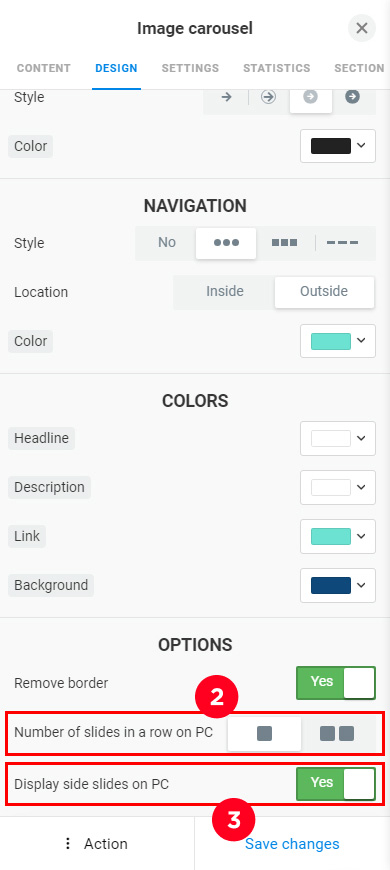Choose squares navigation style
The width and height of the screenshot is (390, 870).
(x=285, y=243)
